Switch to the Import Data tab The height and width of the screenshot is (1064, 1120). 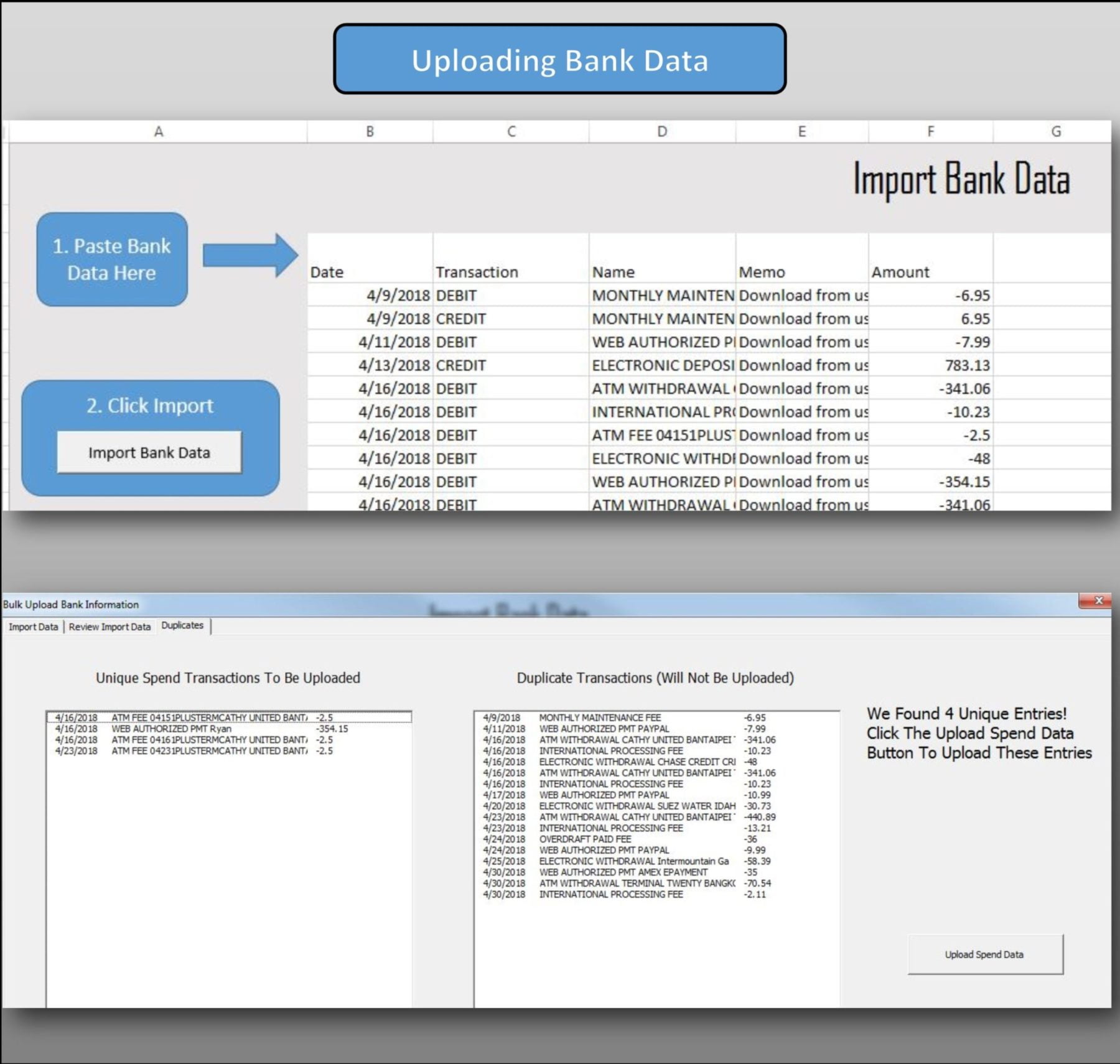tap(33, 627)
